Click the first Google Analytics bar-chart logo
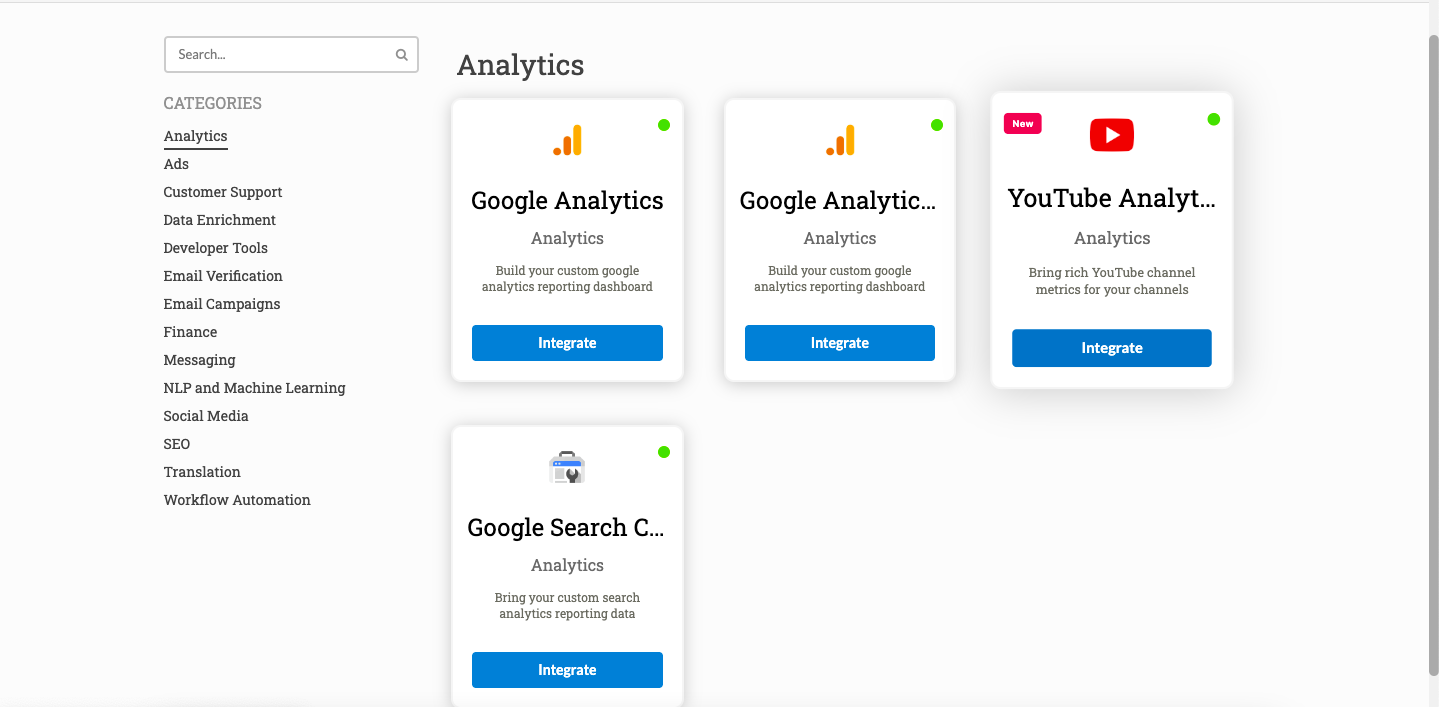The image size is (1439, 707). pos(567,140)
